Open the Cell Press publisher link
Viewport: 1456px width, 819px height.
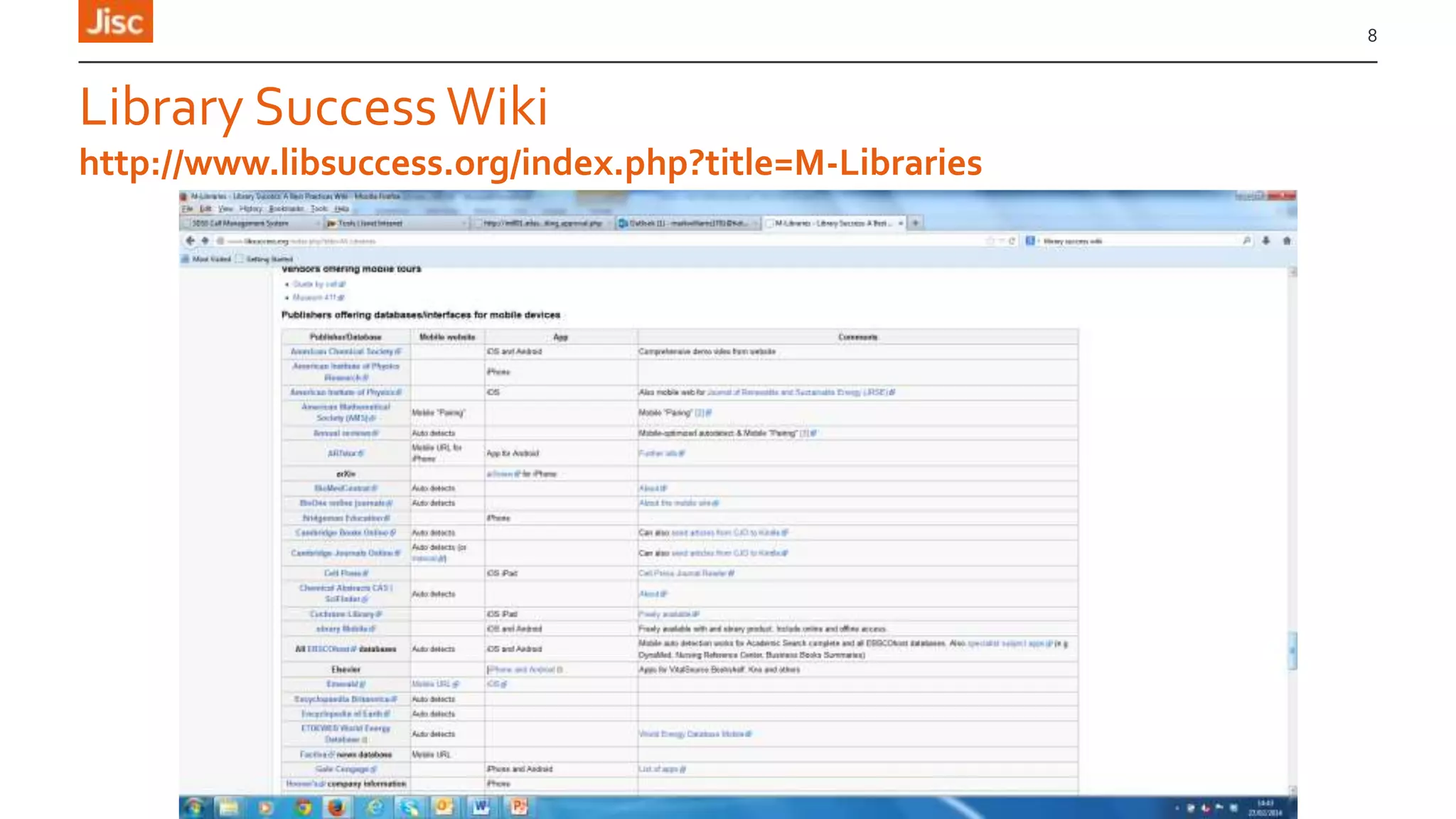[346, 573]
